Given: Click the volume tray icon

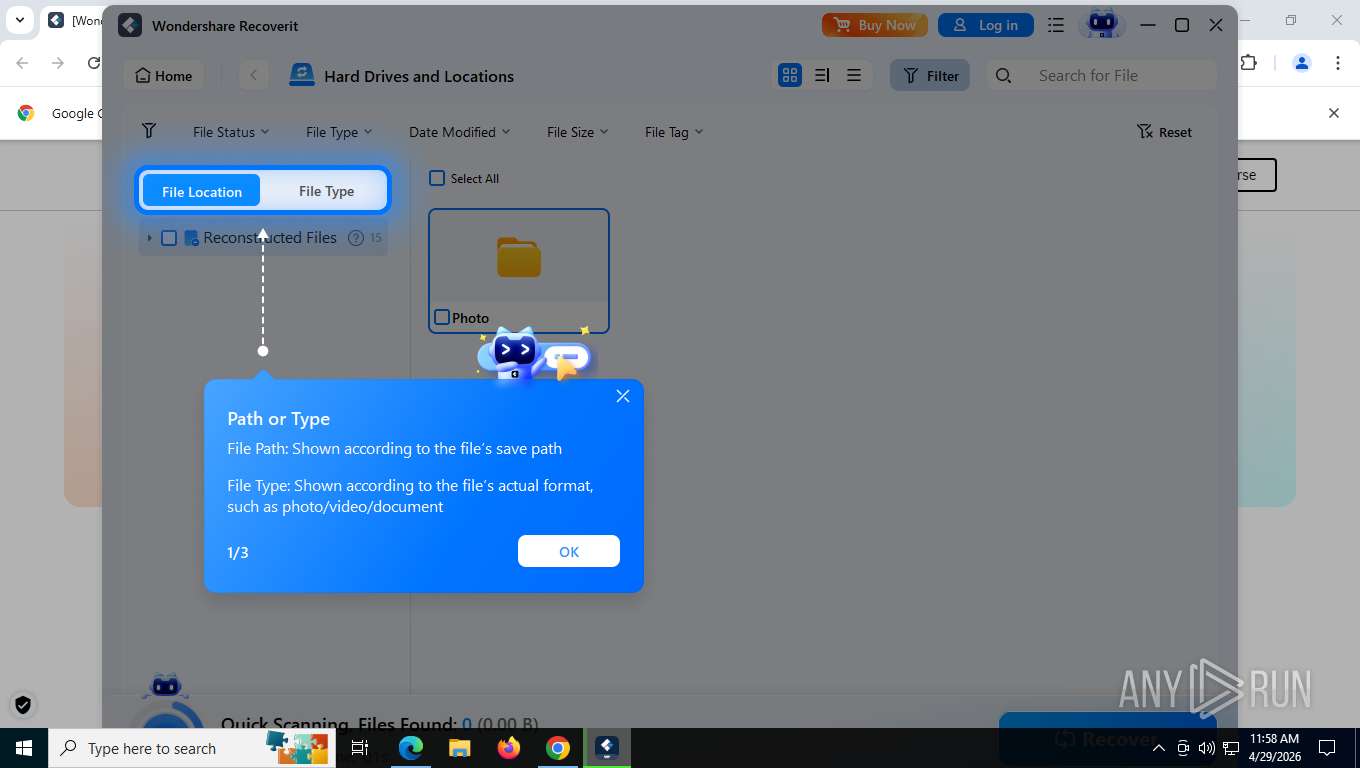Looking at the screenshot, I should tap(1206, 748).
